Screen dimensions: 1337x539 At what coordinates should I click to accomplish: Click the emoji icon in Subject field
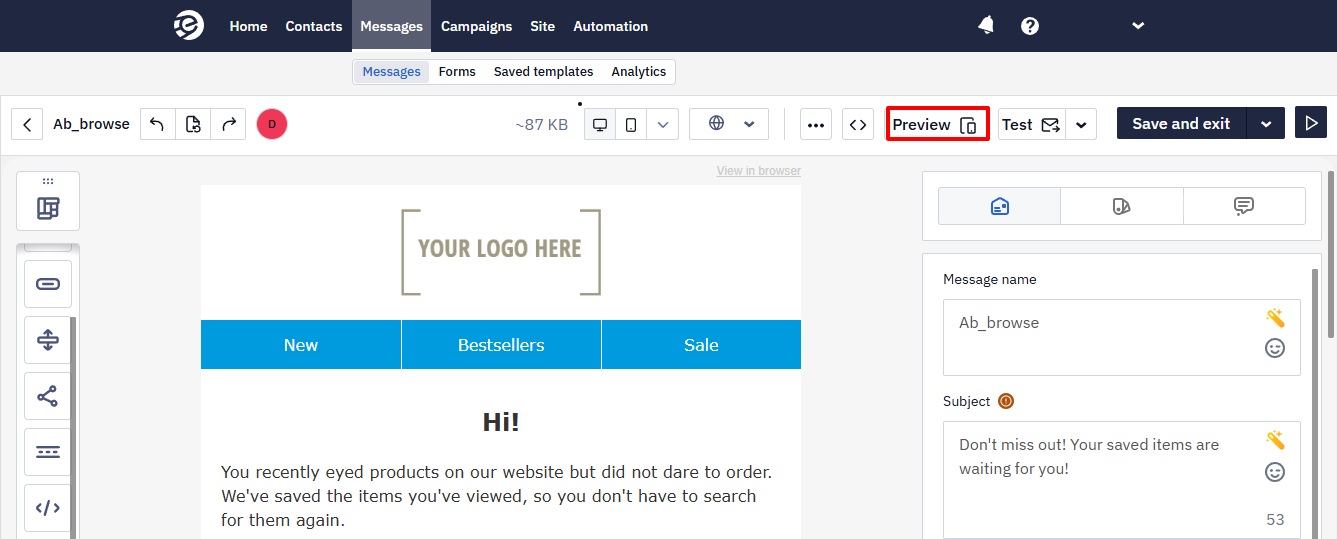1275,472
